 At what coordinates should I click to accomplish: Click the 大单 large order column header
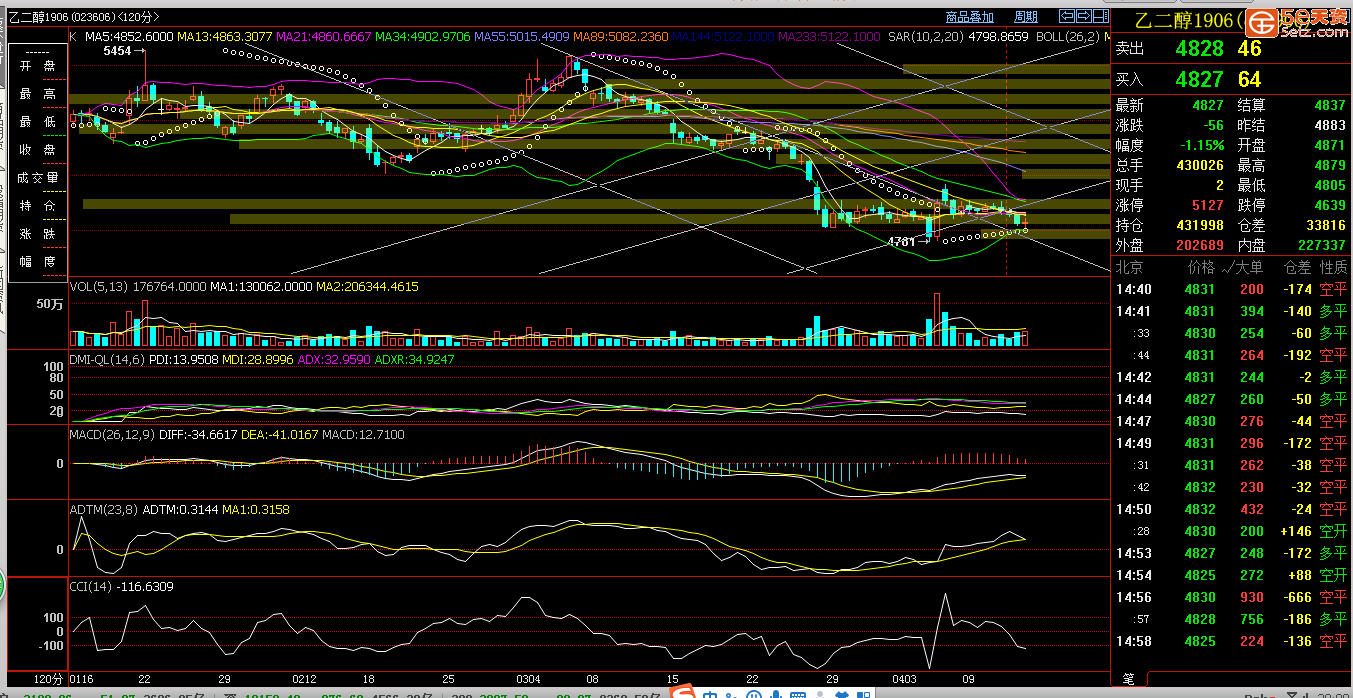[x=1250, y=267]
